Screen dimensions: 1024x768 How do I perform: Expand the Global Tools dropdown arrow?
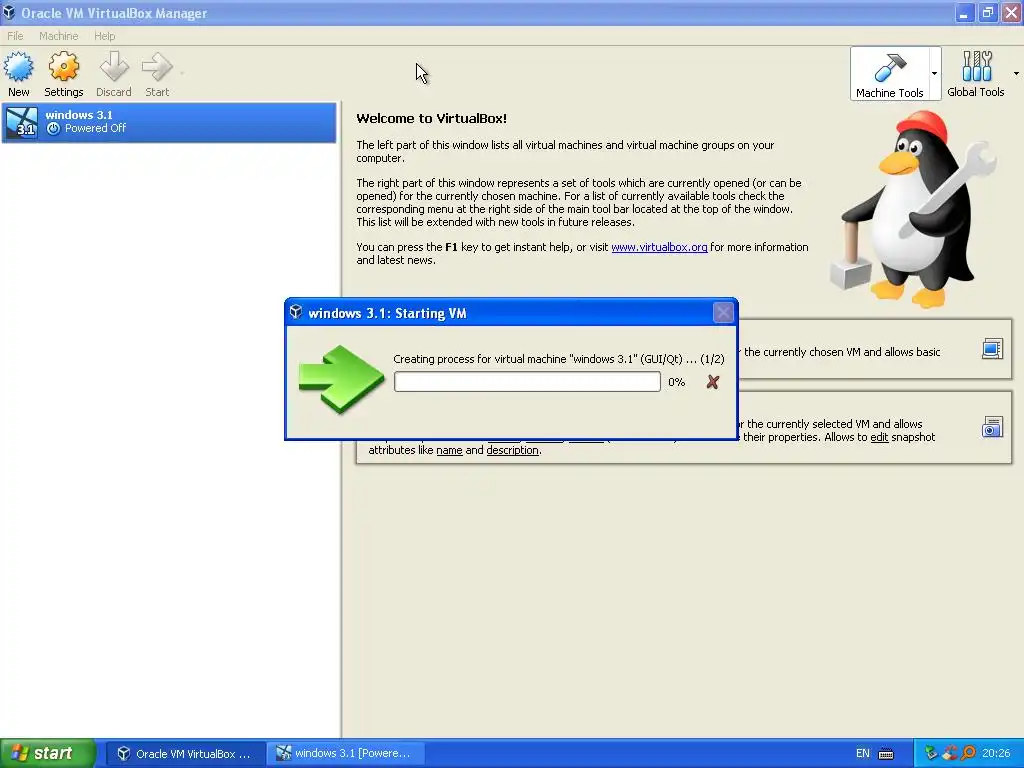1016,74
